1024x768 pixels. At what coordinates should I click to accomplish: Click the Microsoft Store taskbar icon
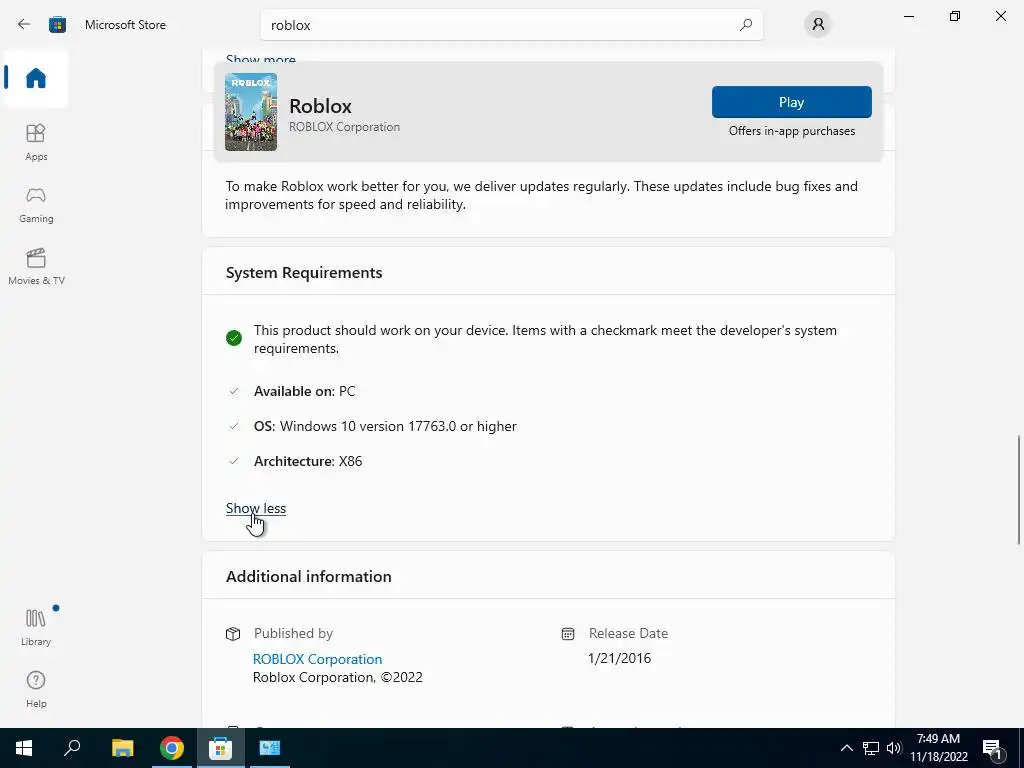(221, 748)
